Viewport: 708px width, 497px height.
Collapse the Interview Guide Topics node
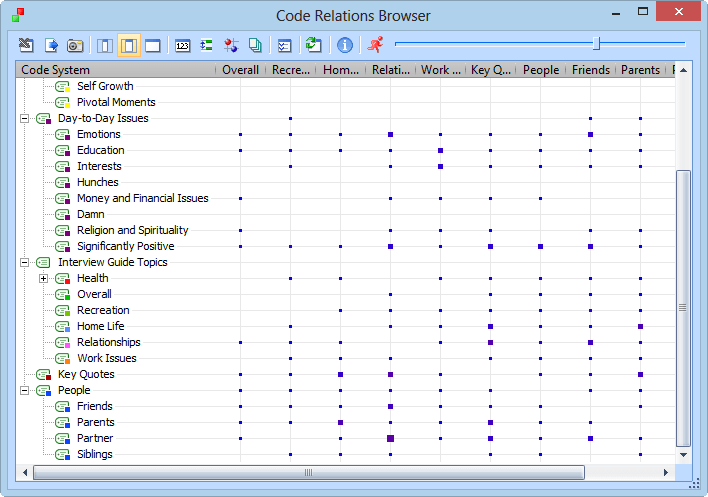pos(24,263)
